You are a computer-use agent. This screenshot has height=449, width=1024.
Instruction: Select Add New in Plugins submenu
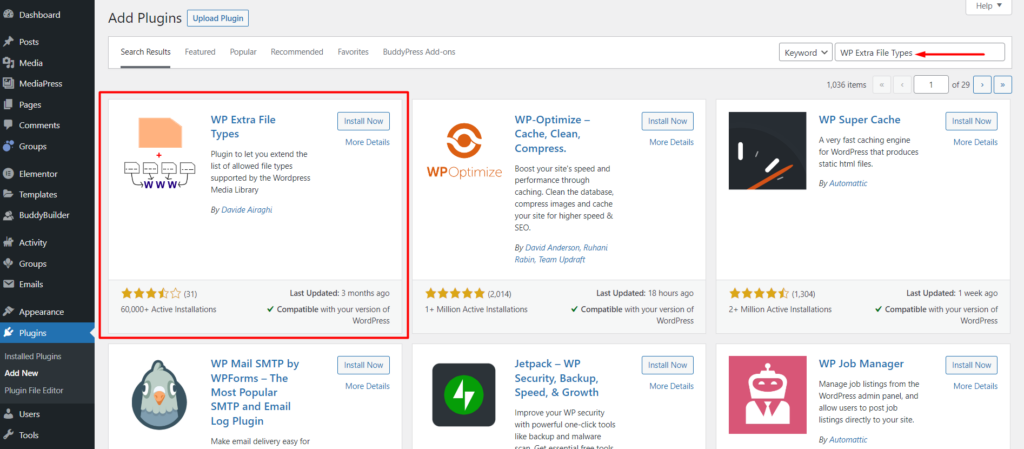pos(22,373)
